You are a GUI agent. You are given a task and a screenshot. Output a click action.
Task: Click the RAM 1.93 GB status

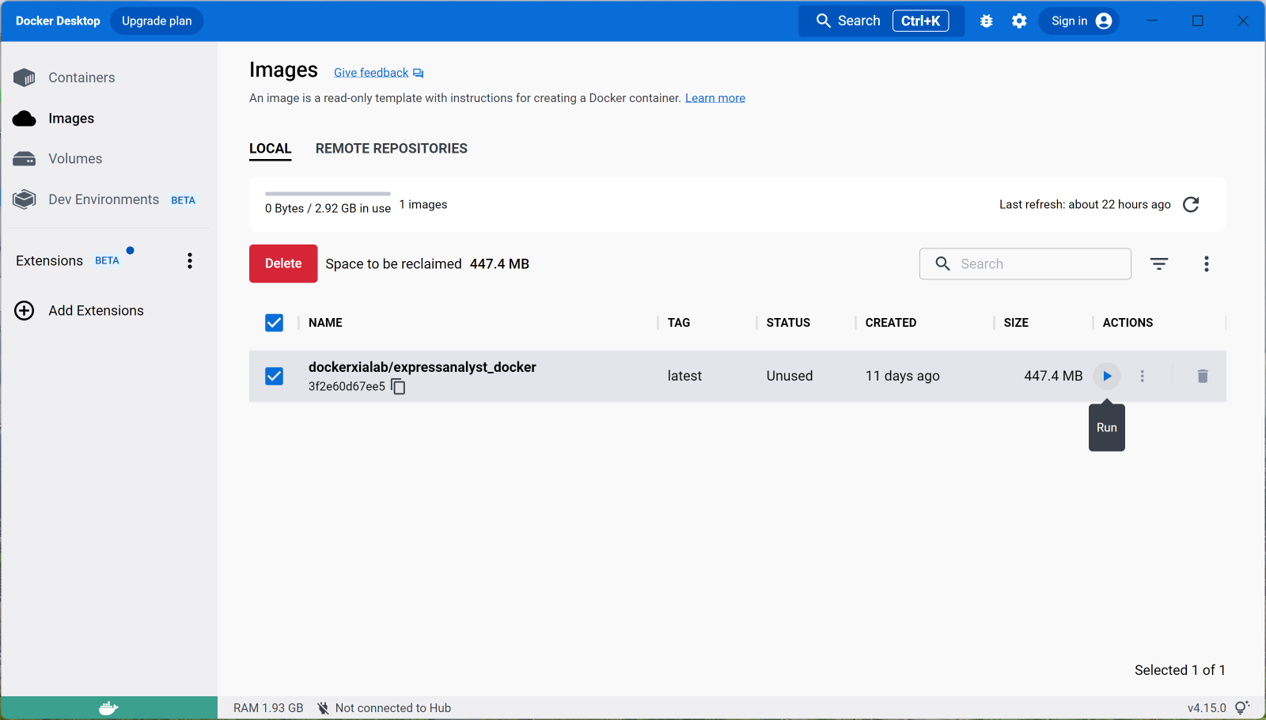coord(268,708)
